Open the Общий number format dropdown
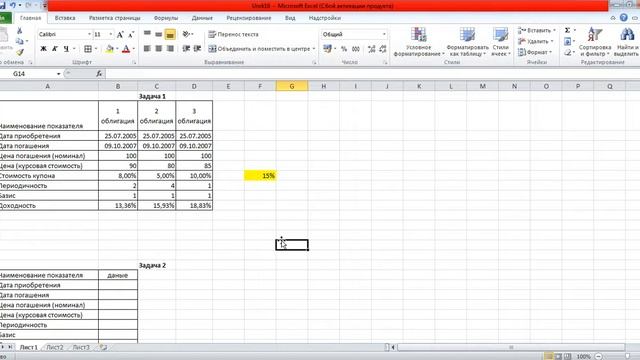 384,34
